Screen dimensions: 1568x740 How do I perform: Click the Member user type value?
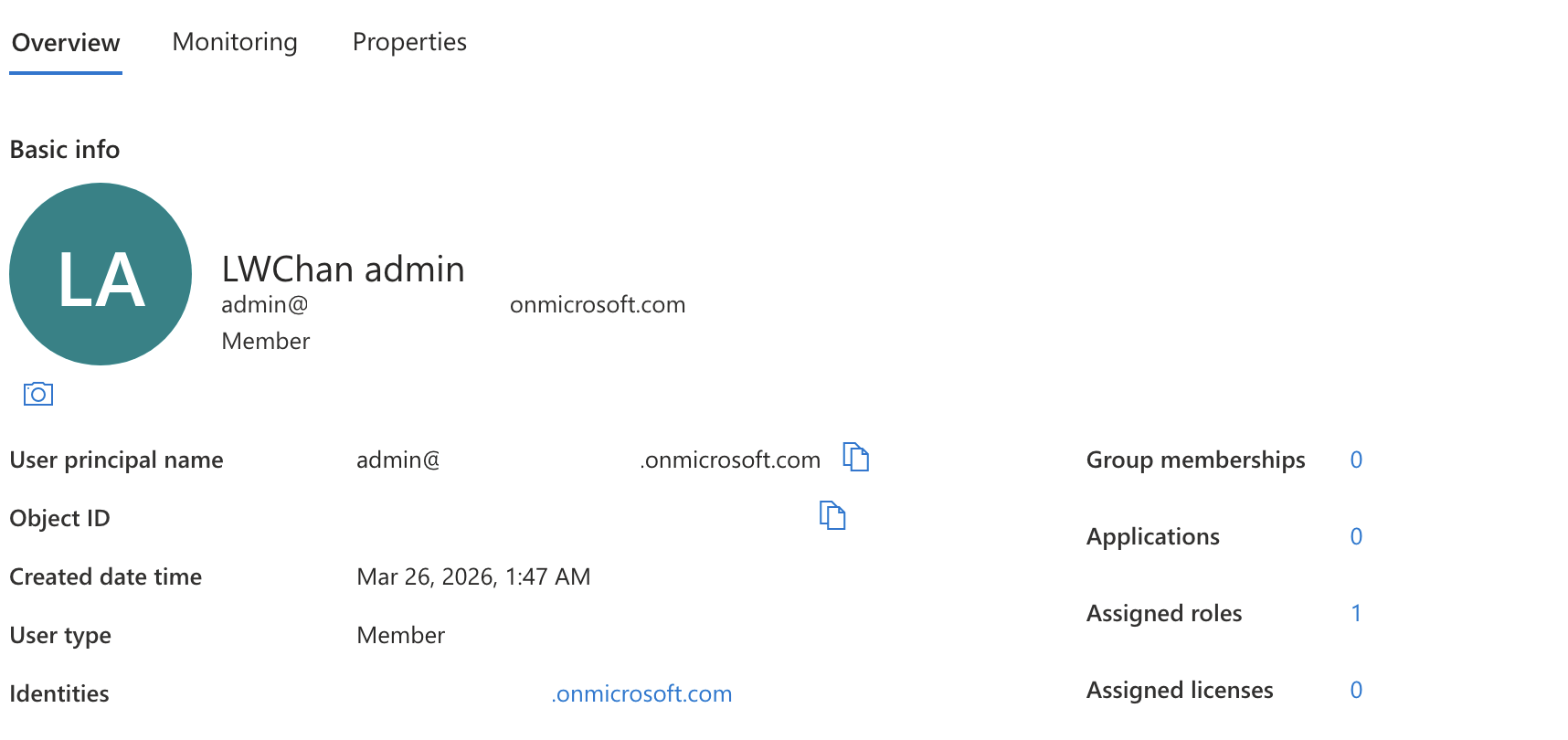pos(400,635)
